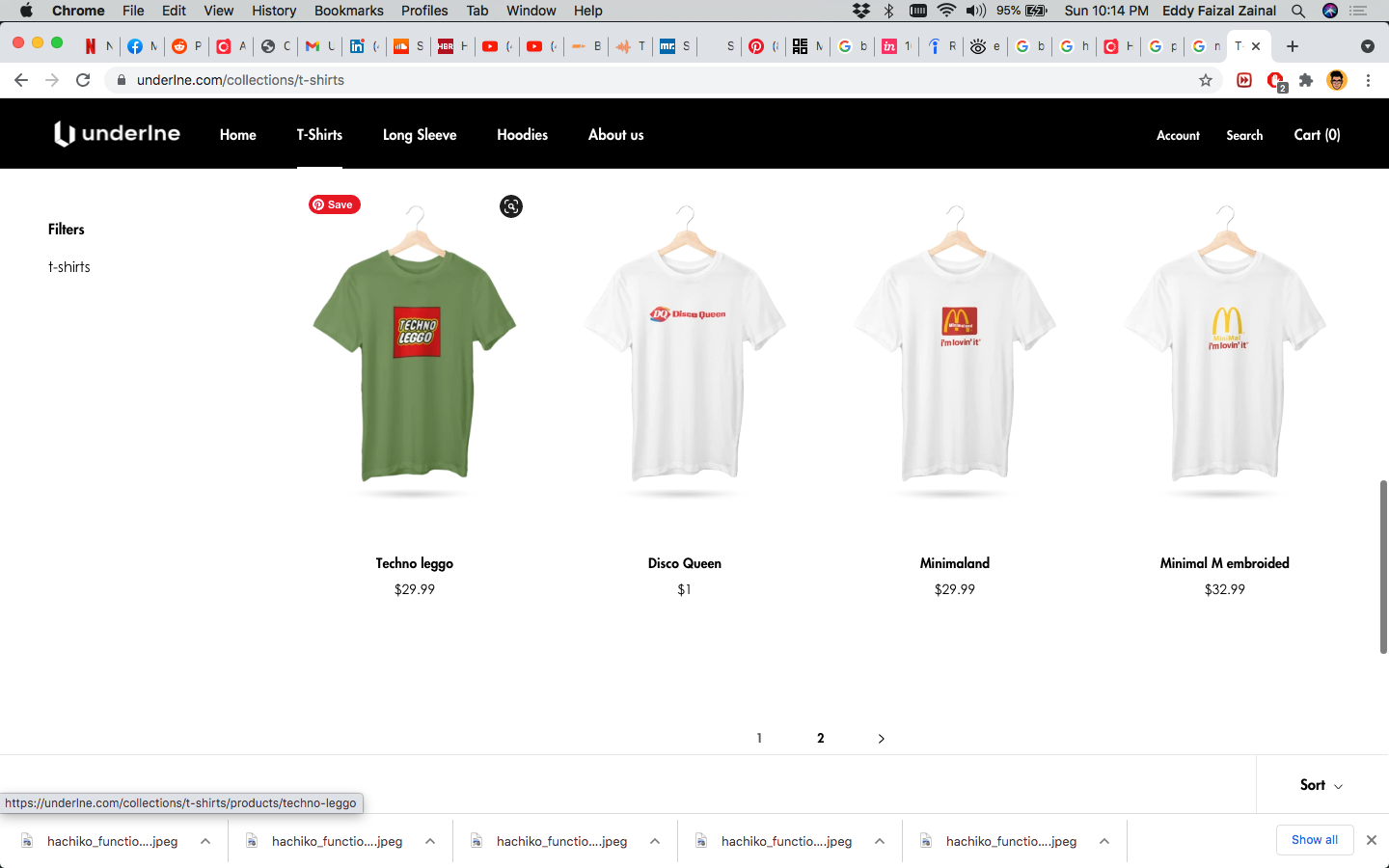View site information lock icon
This screenshot has height=868, width=1389.
coord(122,80)
